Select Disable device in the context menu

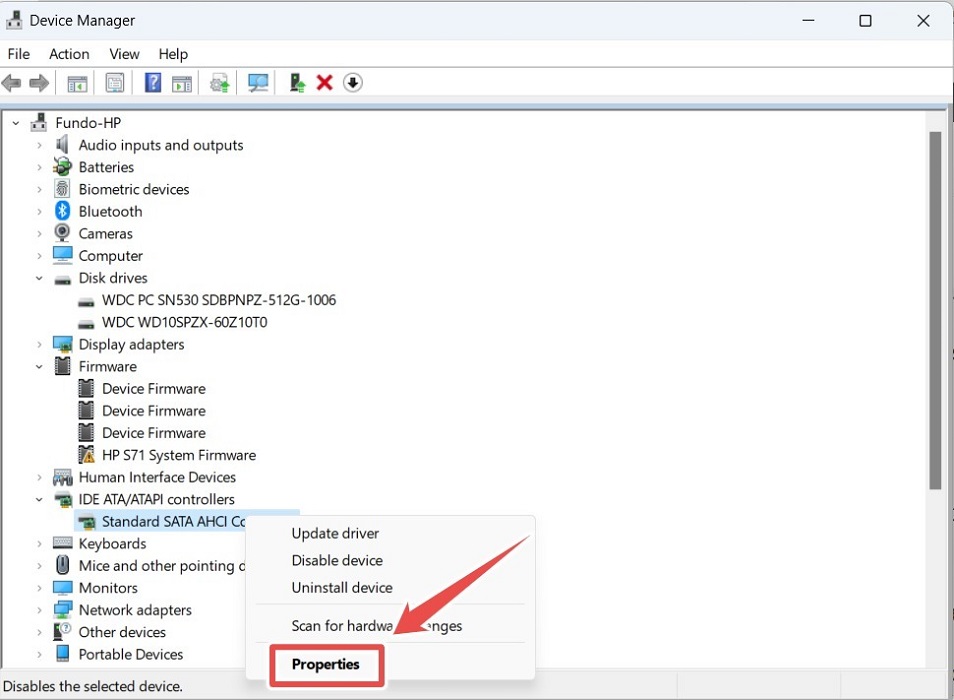337,560
